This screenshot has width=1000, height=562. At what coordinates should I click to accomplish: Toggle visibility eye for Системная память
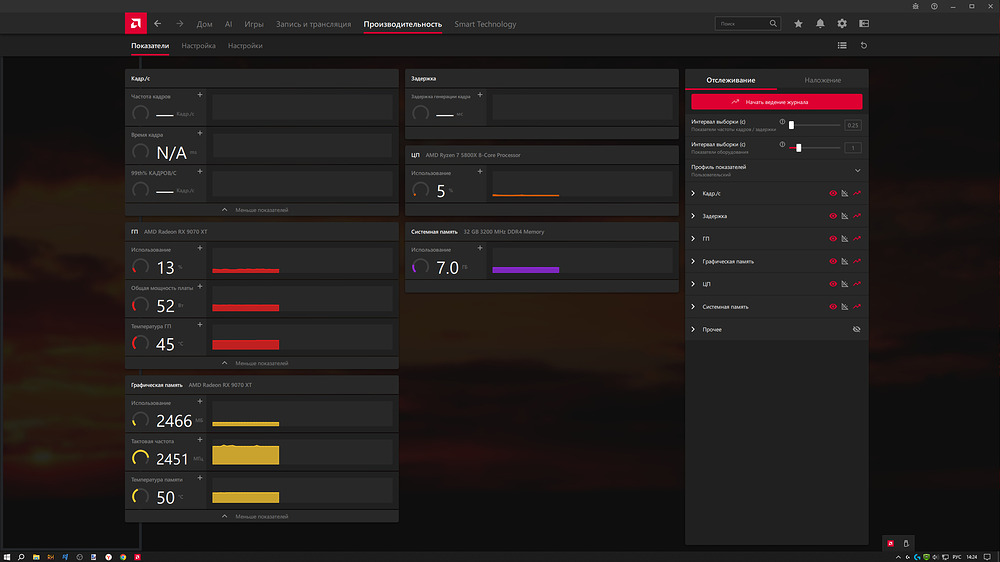point(833,307)
